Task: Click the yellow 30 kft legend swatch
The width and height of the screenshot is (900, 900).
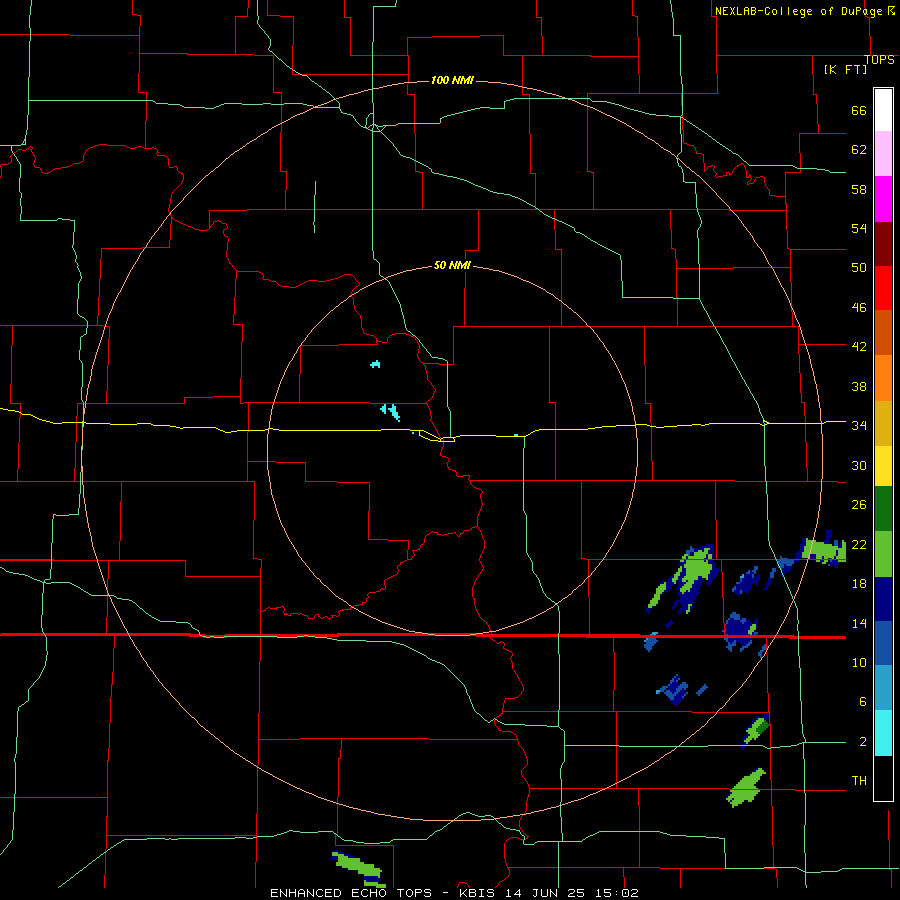Action: click(x=883, y=465)
